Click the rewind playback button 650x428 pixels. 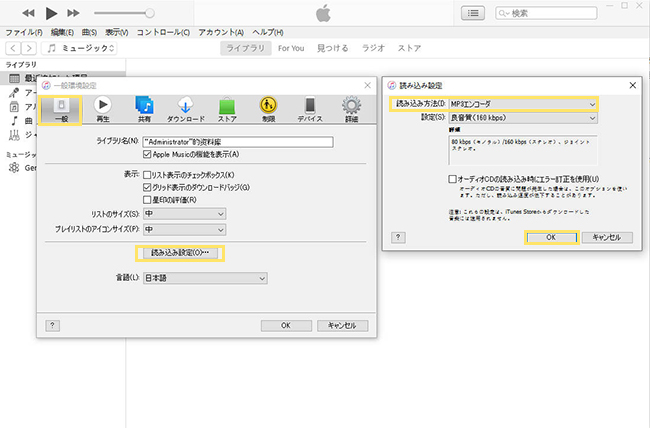28,13
